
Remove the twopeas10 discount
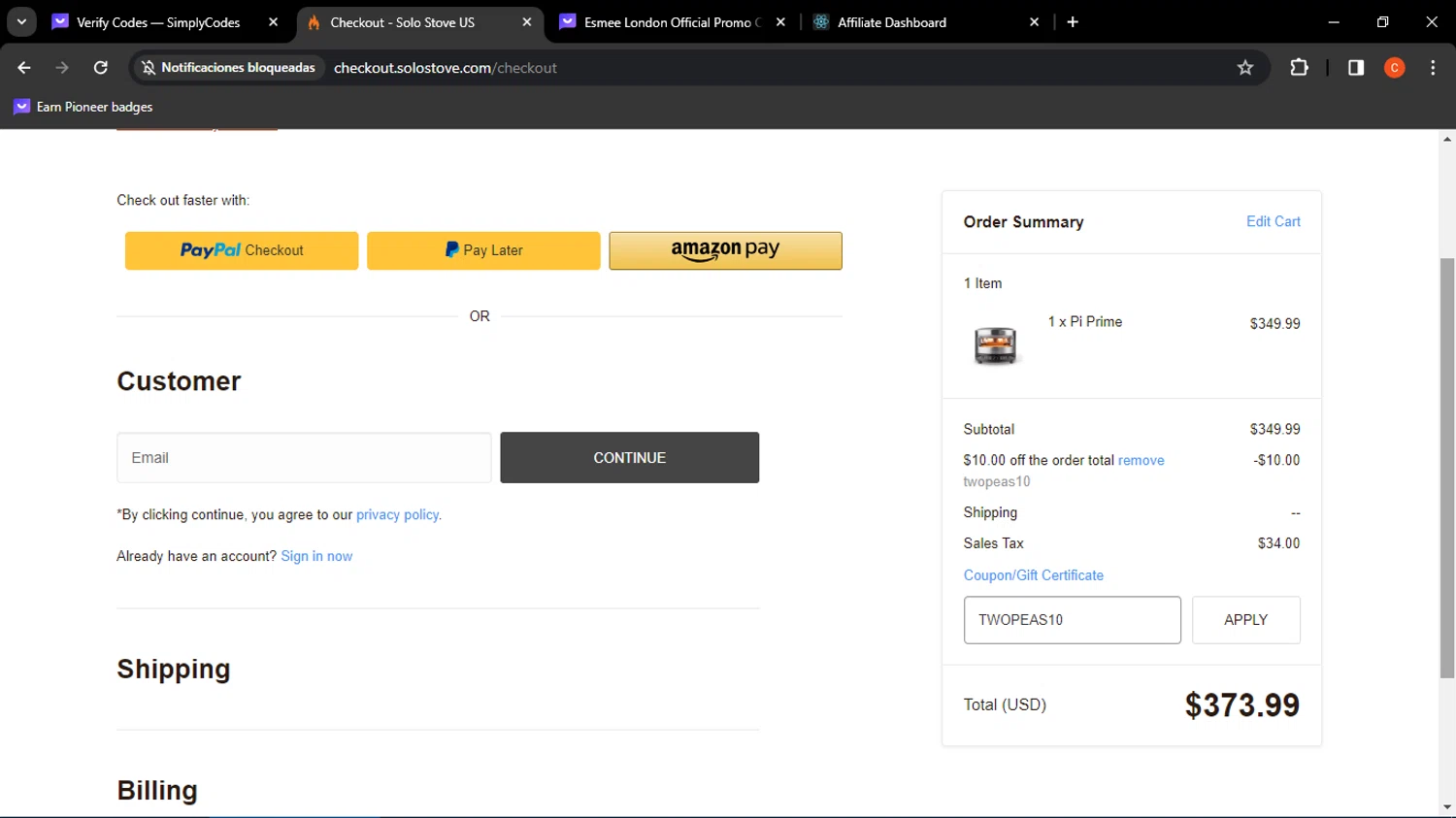[x=1141, y=461]
